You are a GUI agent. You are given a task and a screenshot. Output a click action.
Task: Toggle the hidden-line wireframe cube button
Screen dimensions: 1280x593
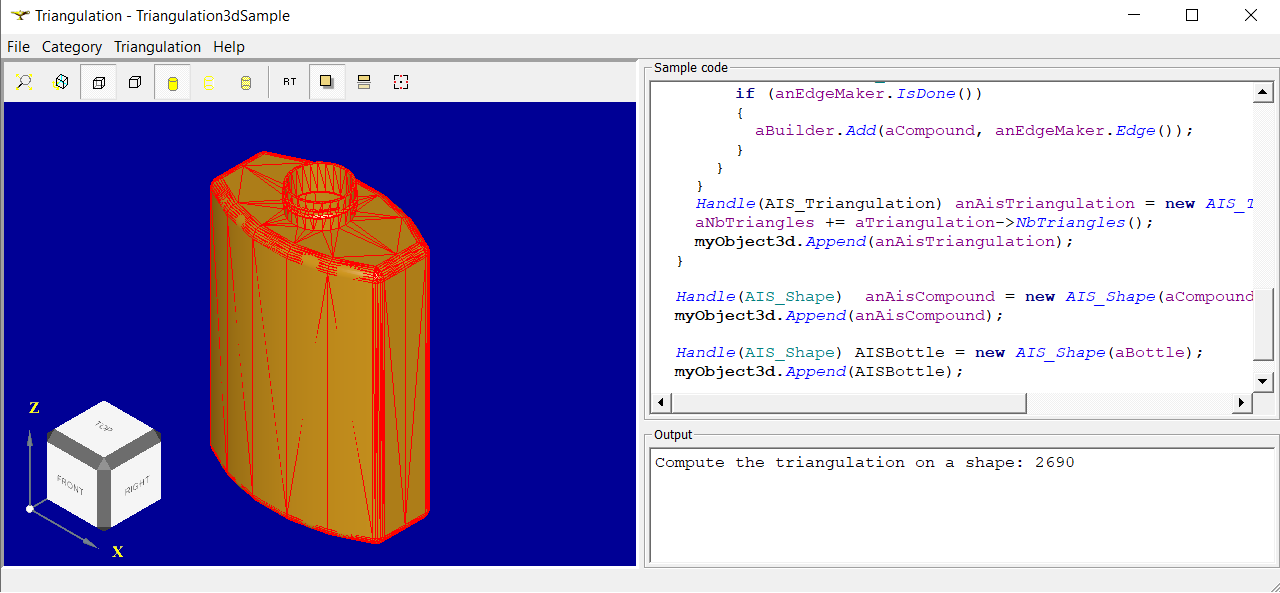point(98,82)
